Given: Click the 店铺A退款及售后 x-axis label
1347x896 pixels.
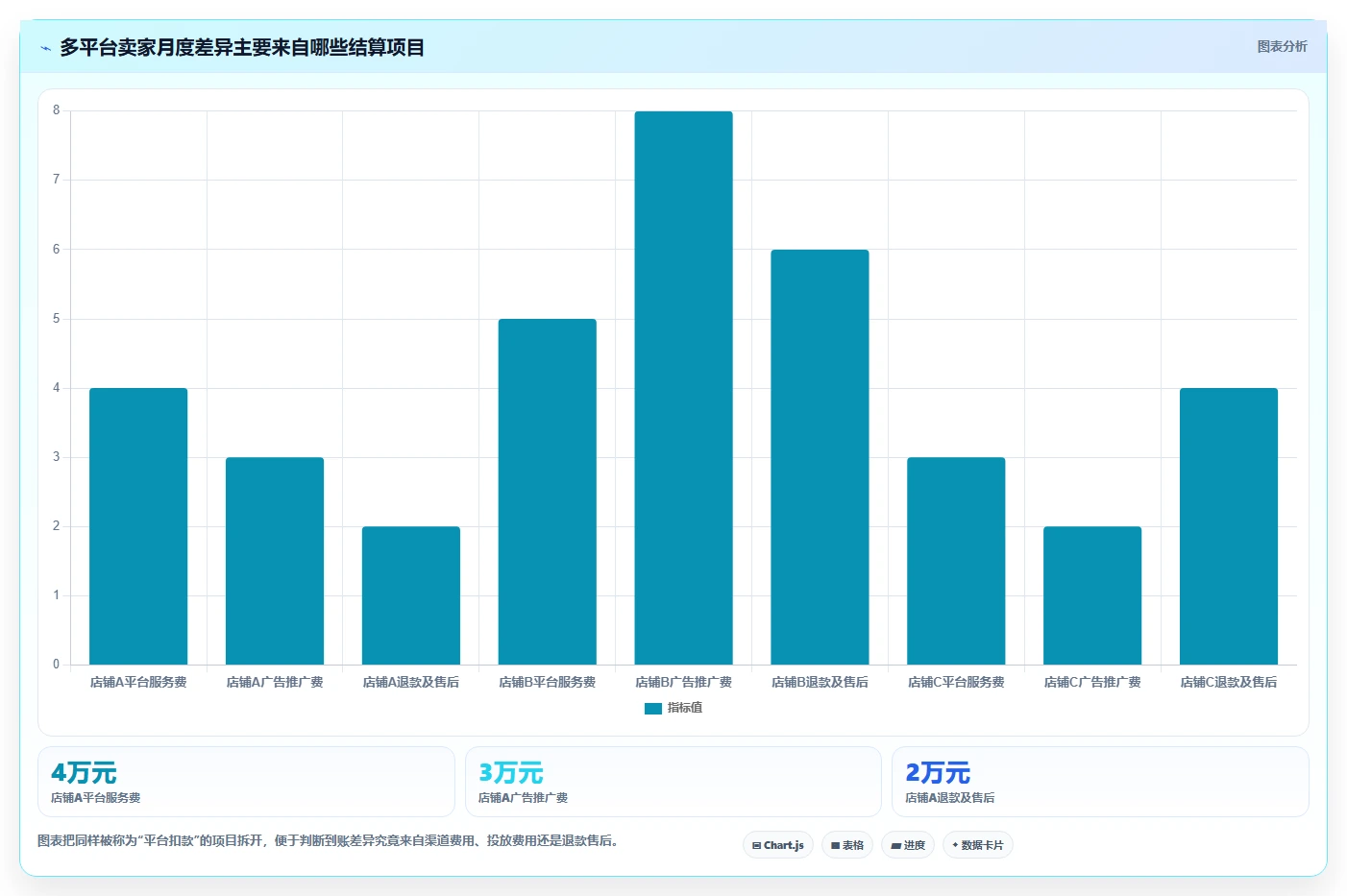Looking at the screenshot, I should (x=411, y=682).
